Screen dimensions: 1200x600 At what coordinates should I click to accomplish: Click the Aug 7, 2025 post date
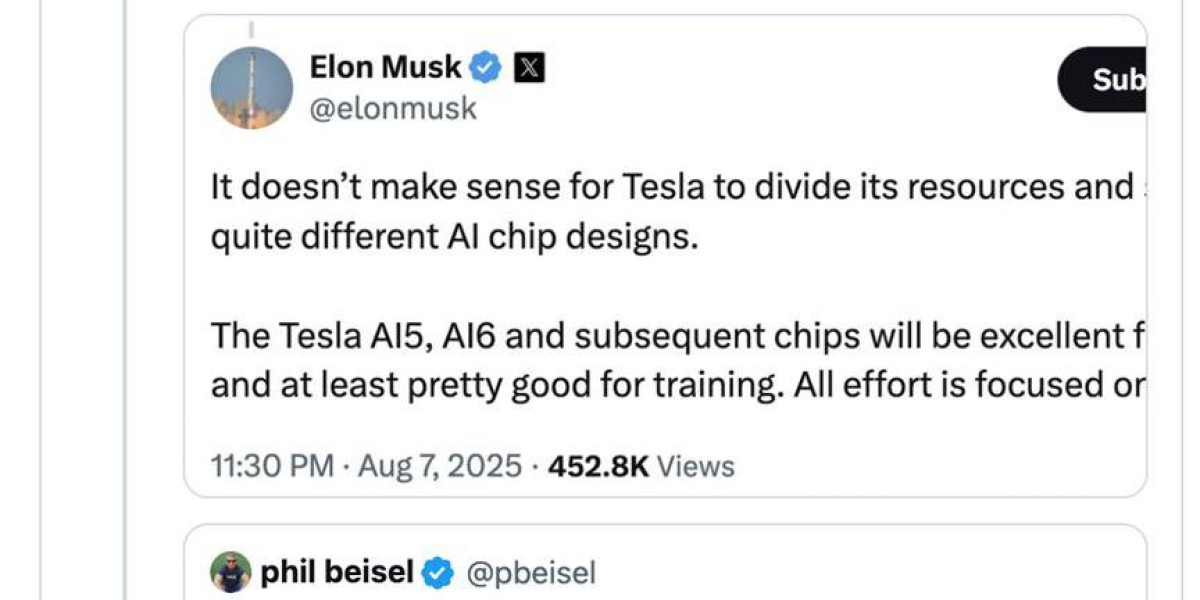coord(441,466)
